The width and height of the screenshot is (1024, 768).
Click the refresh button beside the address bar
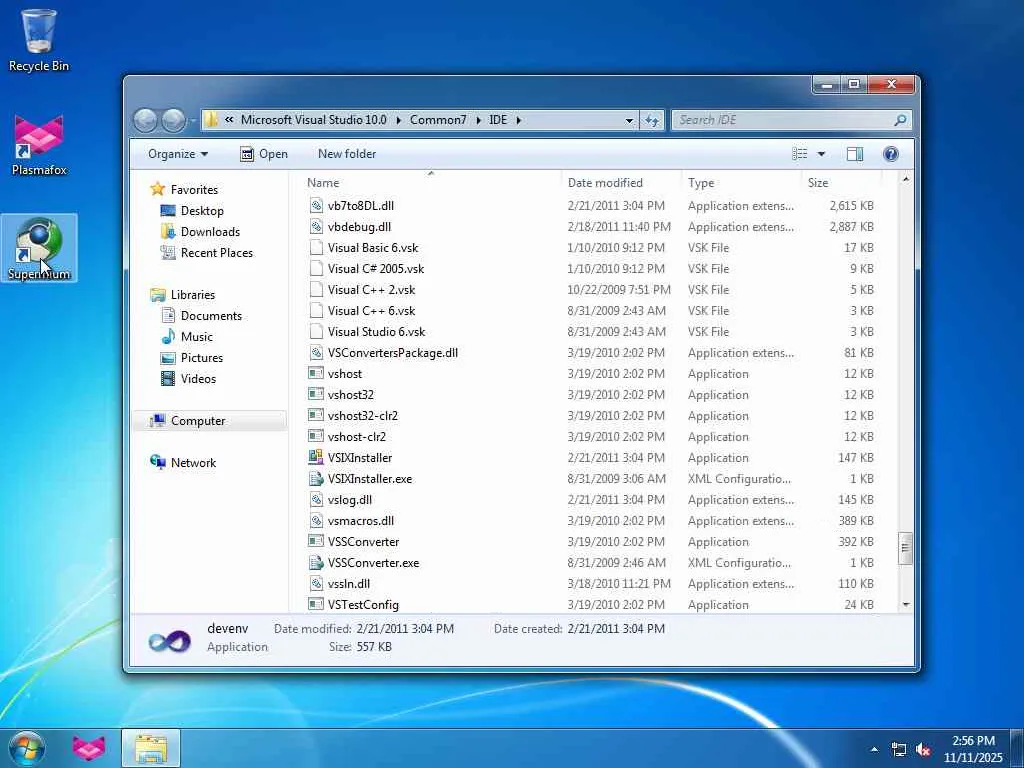pos(652,120)
